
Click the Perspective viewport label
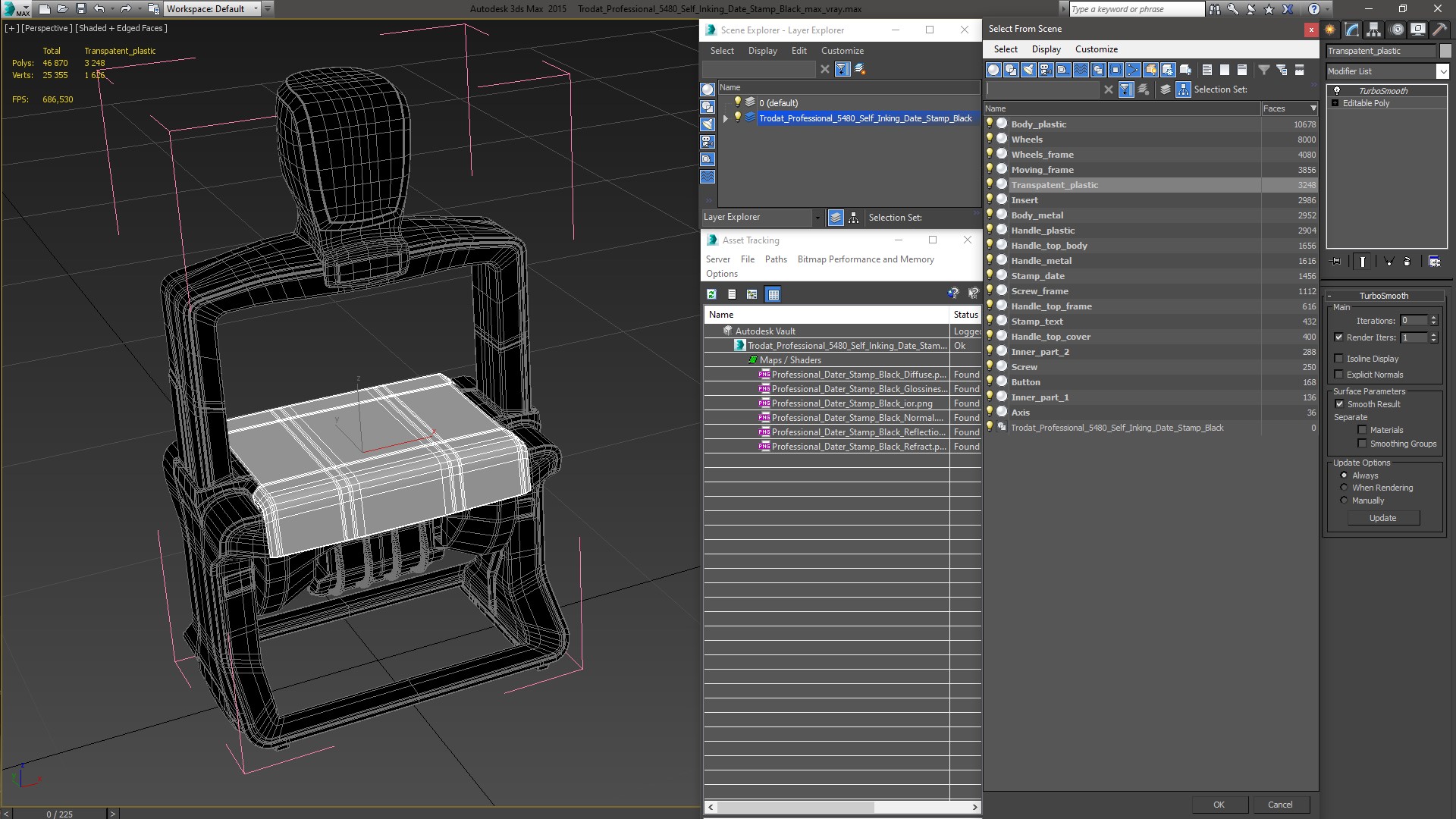47,28
